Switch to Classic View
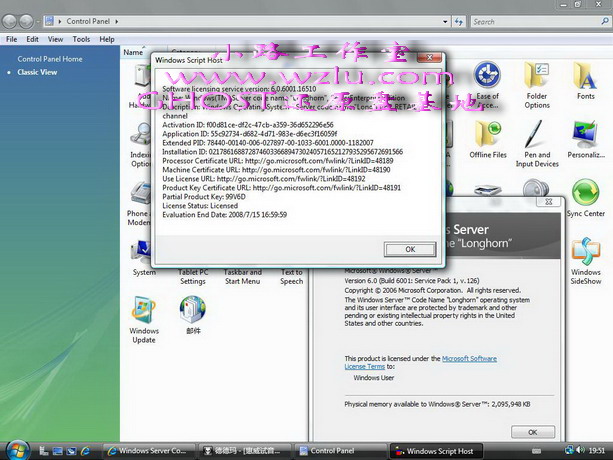The image size is (613, 460). point(37,72)
